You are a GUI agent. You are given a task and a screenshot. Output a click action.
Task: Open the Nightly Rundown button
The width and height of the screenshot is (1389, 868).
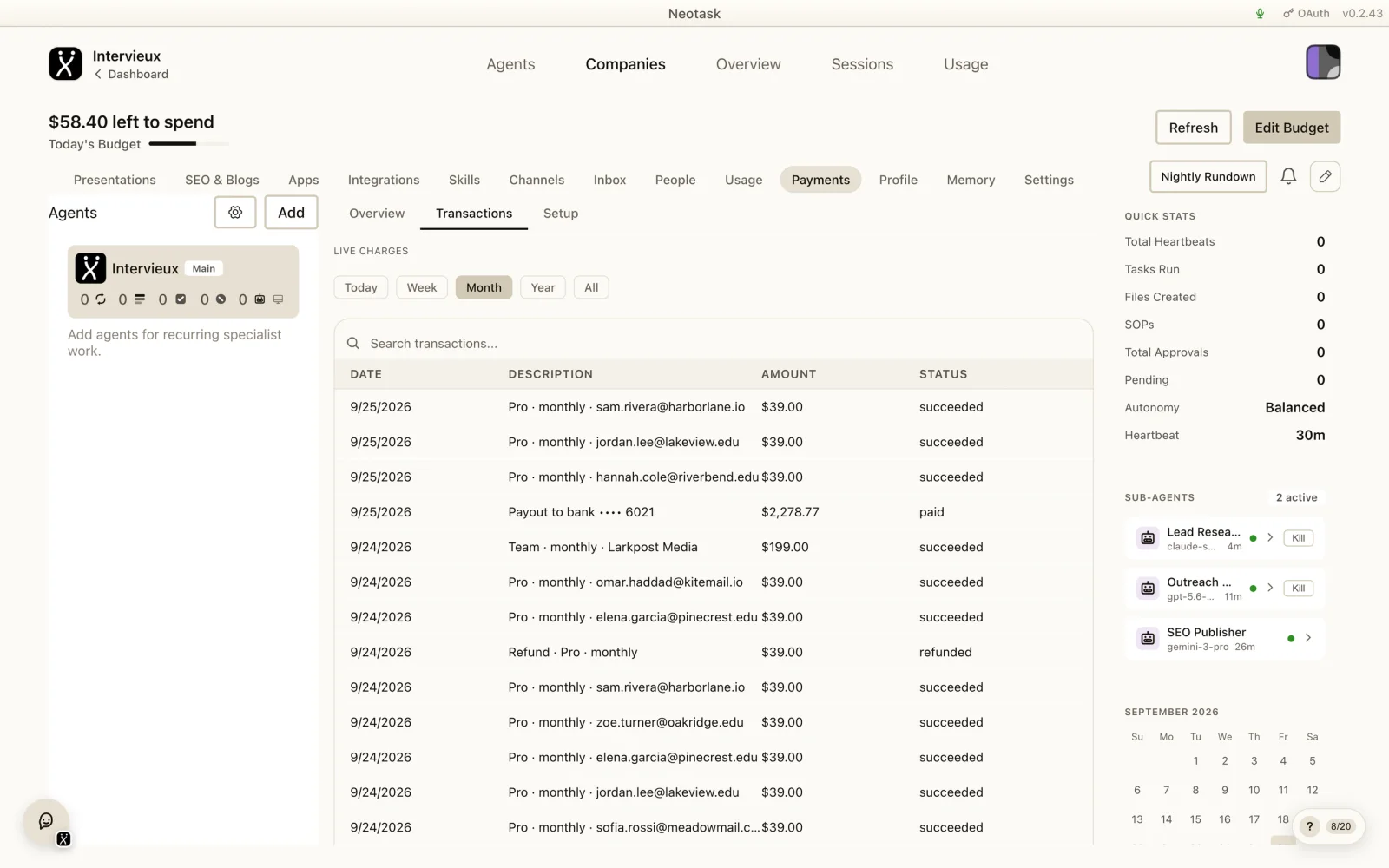pyautogui.click(x=1208, y=176)
